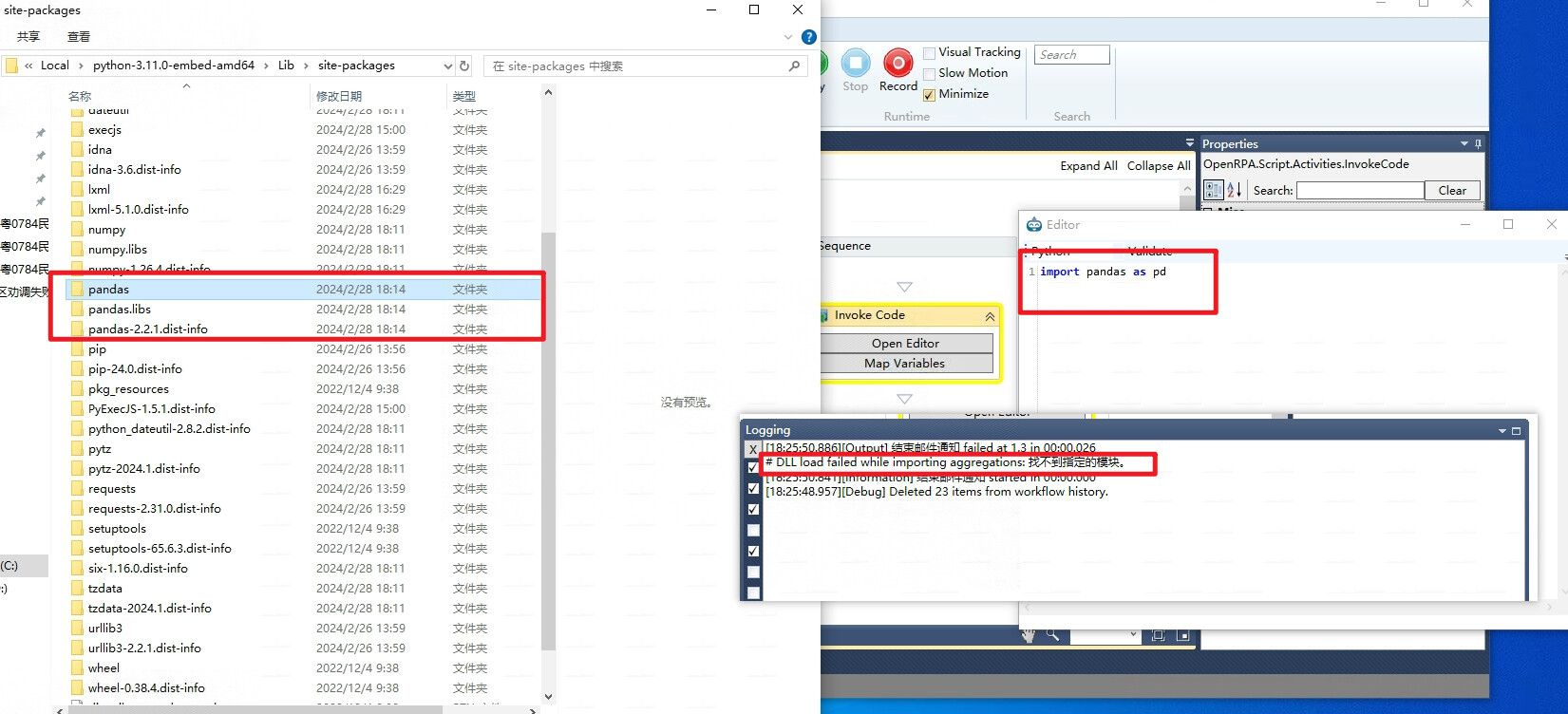Open the 共享 ribbon tab
Screen dimensions: 1568x714
pyautogui.click(x=28, y=37)
